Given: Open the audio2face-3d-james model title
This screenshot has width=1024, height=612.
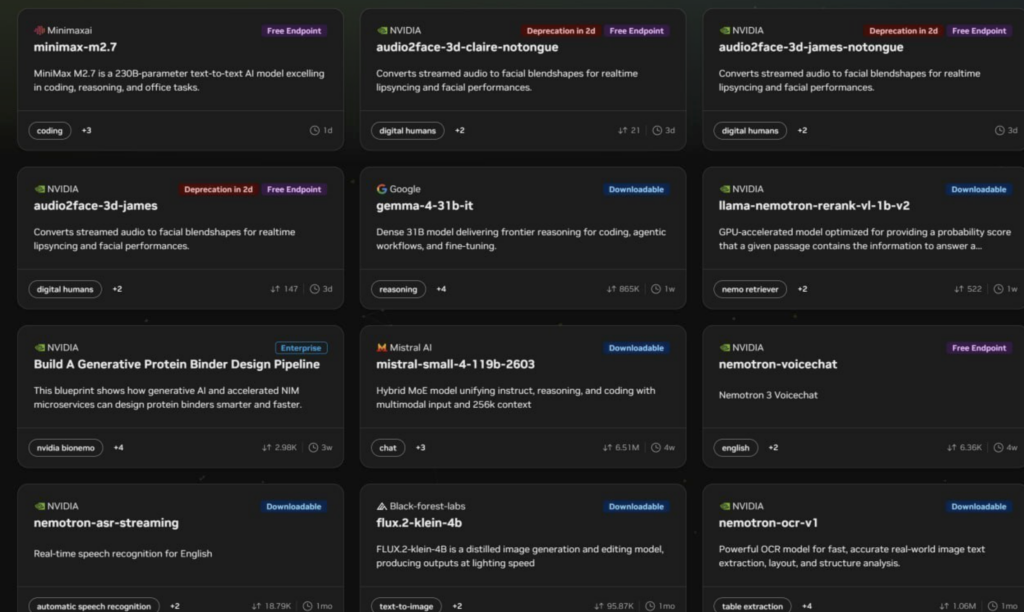Looking at the screenshot, I should pyautogui.click(x=95, y=206).
